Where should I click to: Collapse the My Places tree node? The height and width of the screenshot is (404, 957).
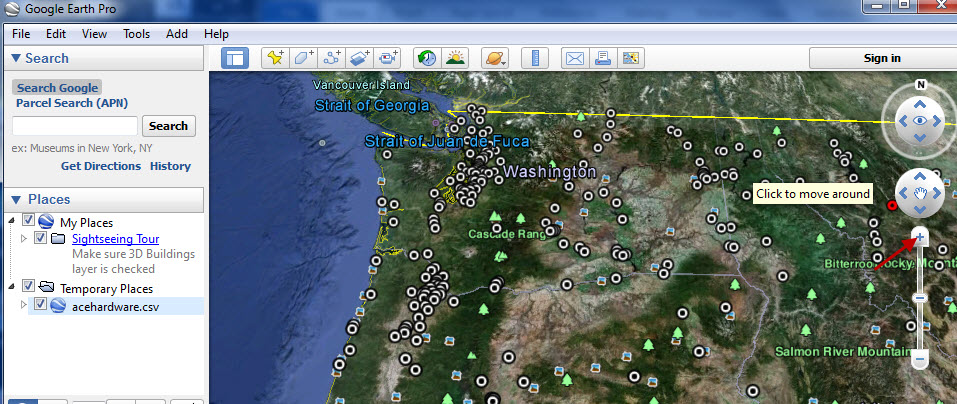[x=12, y=221]
